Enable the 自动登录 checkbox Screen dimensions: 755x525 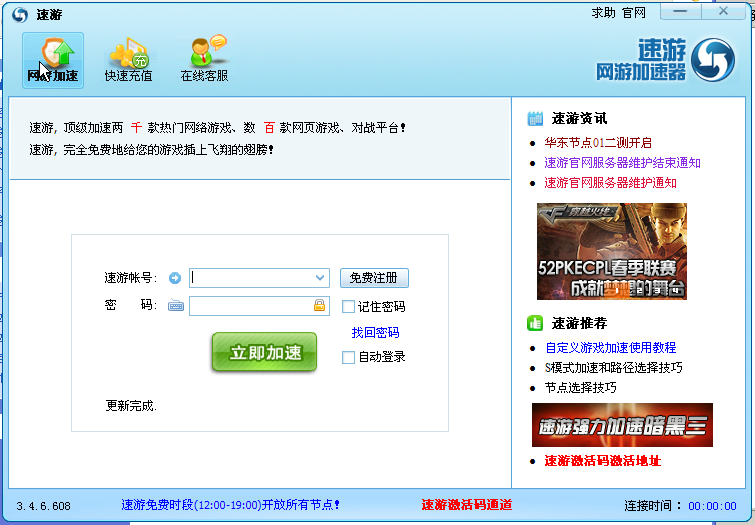click(x=348, y=357)
